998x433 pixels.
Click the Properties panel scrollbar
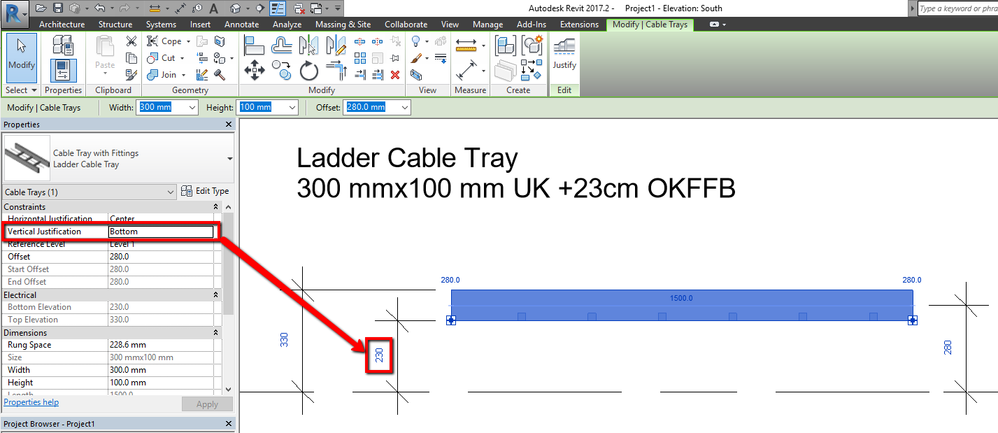click(228, 264)
